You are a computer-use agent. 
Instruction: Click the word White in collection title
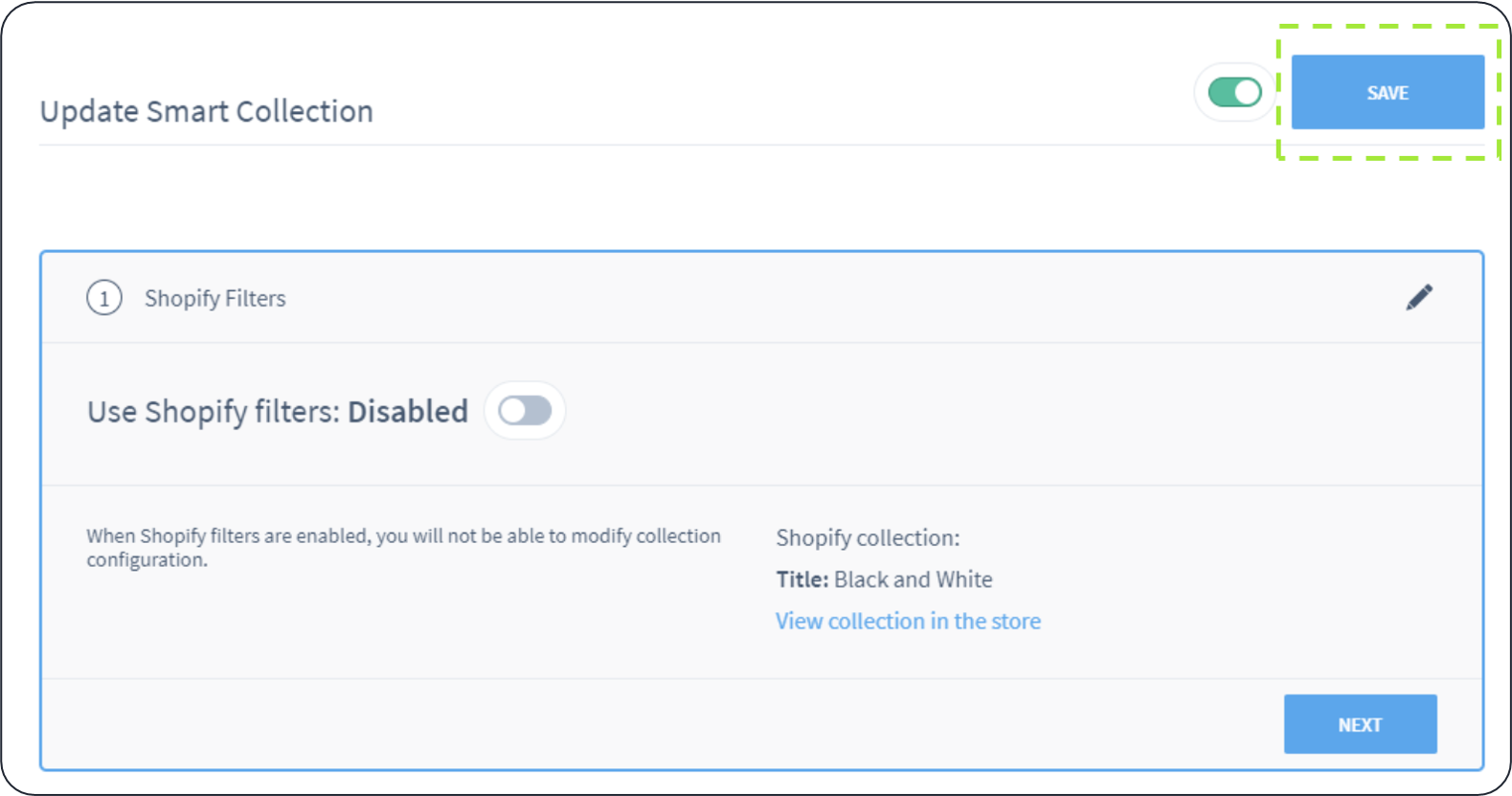coord(964,580)
